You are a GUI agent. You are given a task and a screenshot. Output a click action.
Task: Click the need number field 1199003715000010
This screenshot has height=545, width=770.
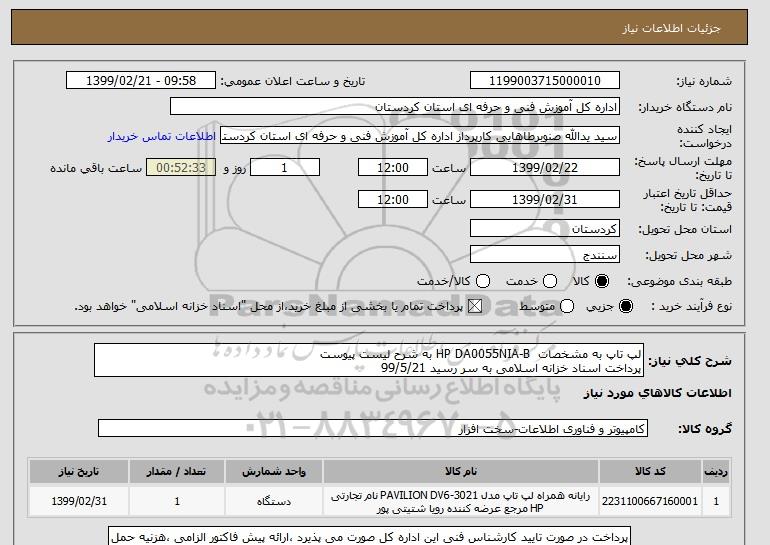point(545,81)
